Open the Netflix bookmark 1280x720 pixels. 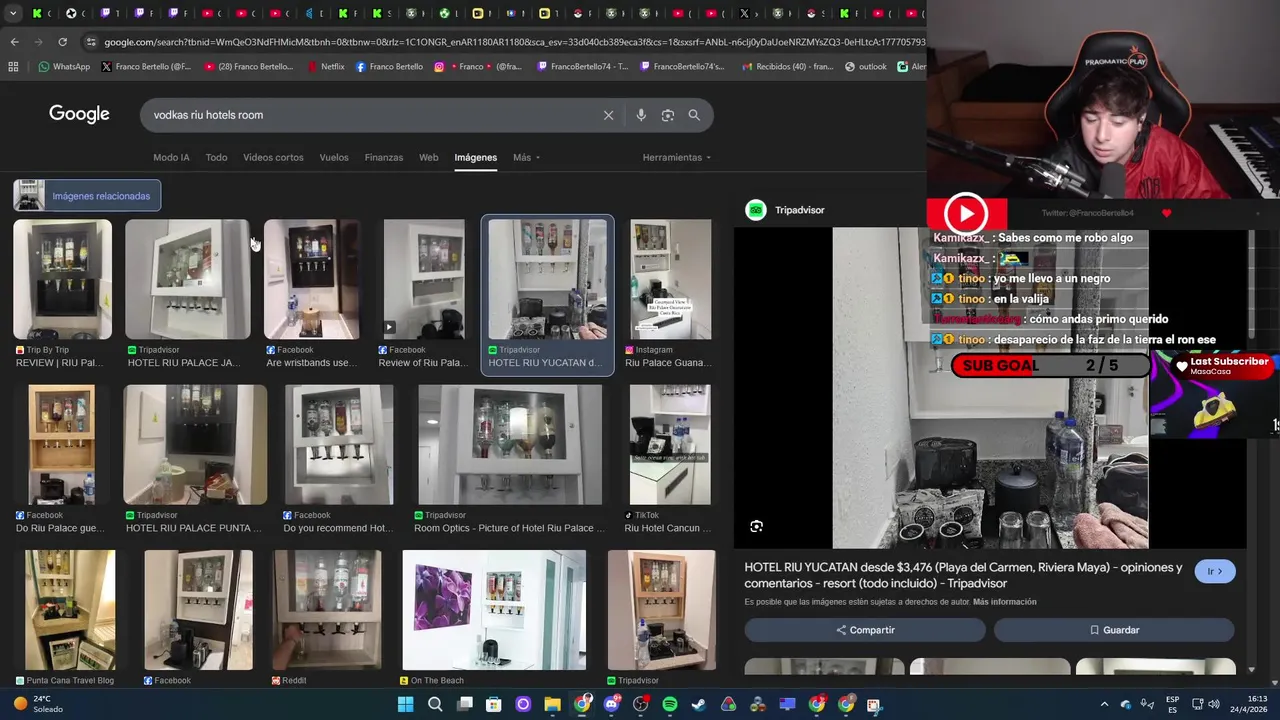tap(326, 67)
